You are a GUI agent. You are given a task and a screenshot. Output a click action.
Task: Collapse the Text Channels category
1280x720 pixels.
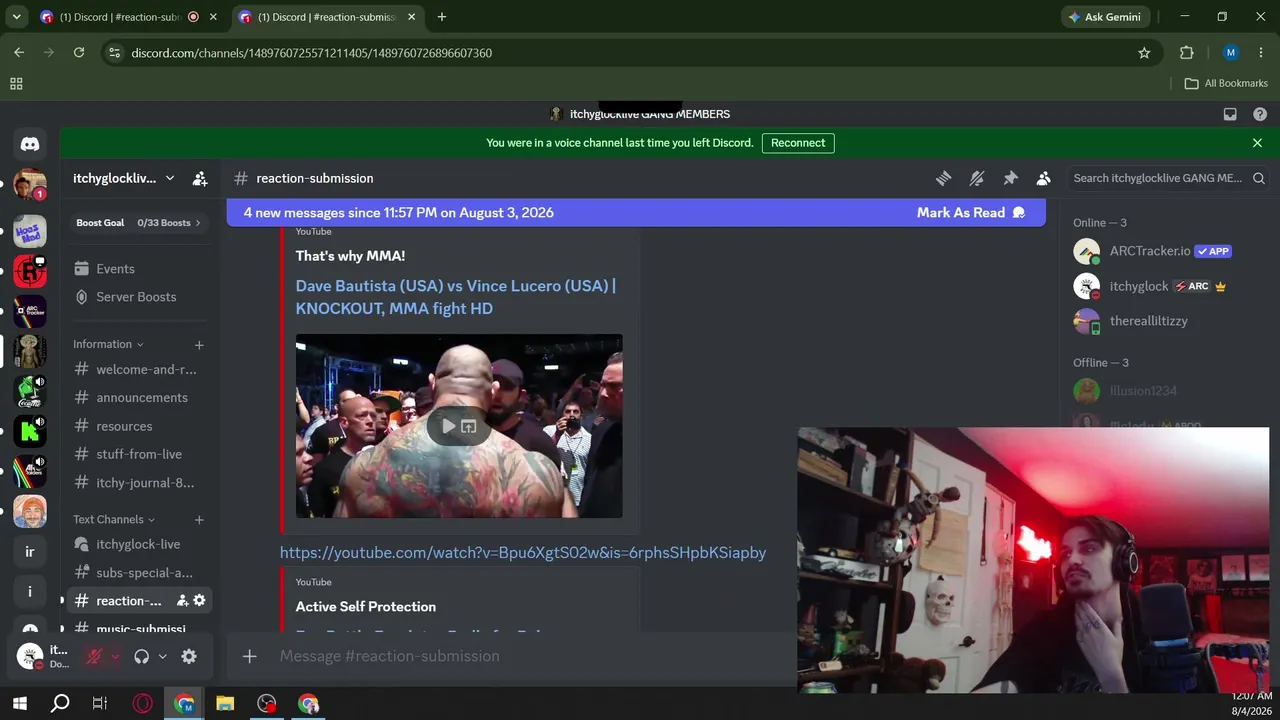click(x=114, y=520)
